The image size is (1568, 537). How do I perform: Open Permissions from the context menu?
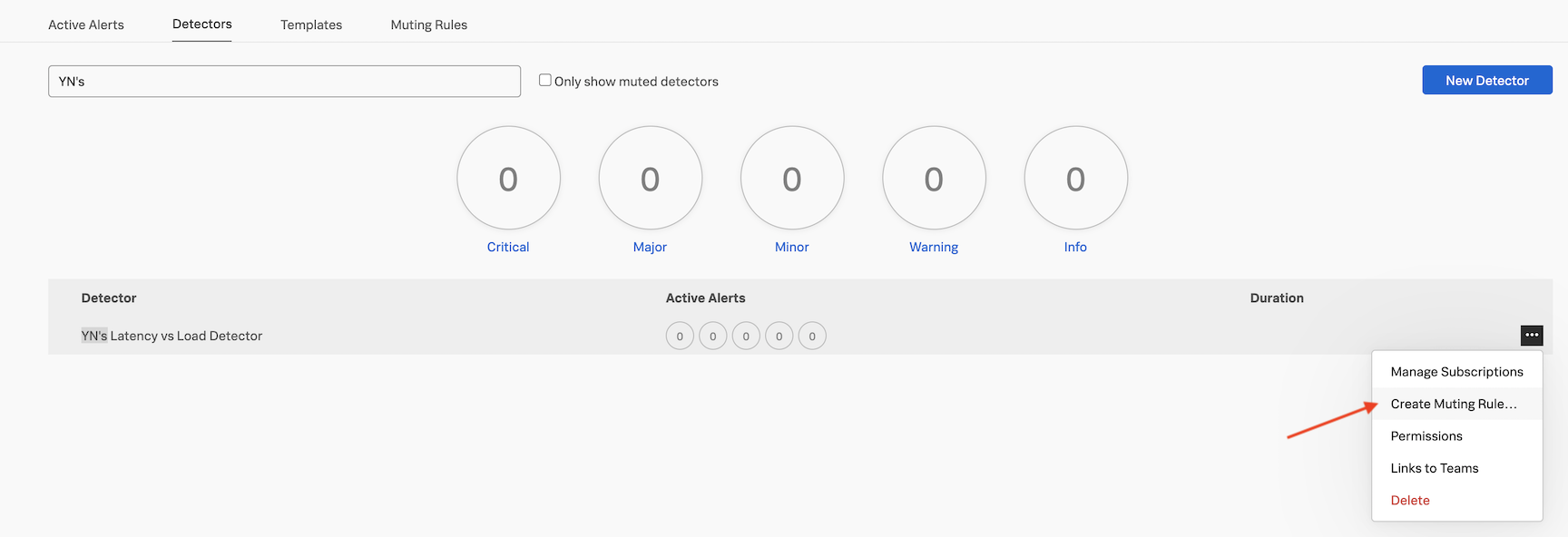click(x=1426, y=436)
